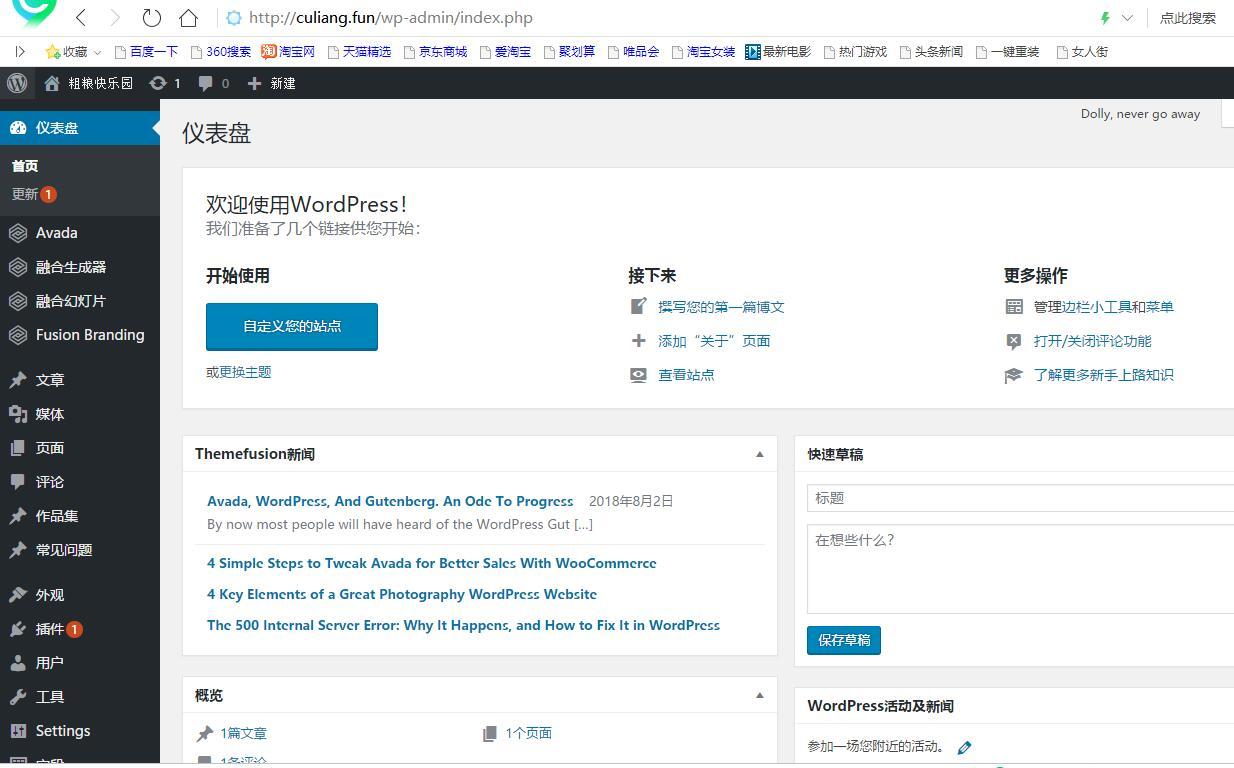1234x768 pixels.
Task: Open the 插件 plugins menu
Action: 80,629
